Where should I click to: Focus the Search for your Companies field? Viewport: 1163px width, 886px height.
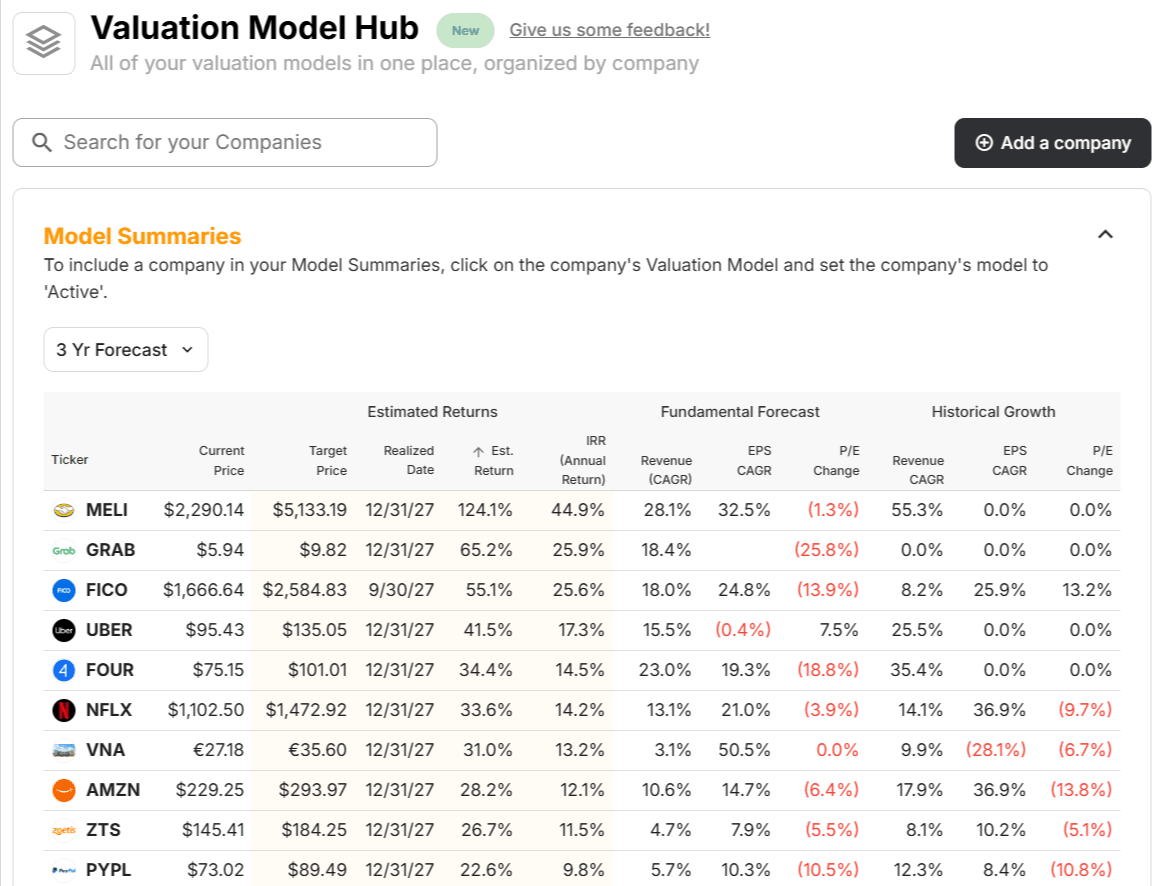tap(225, 142)
